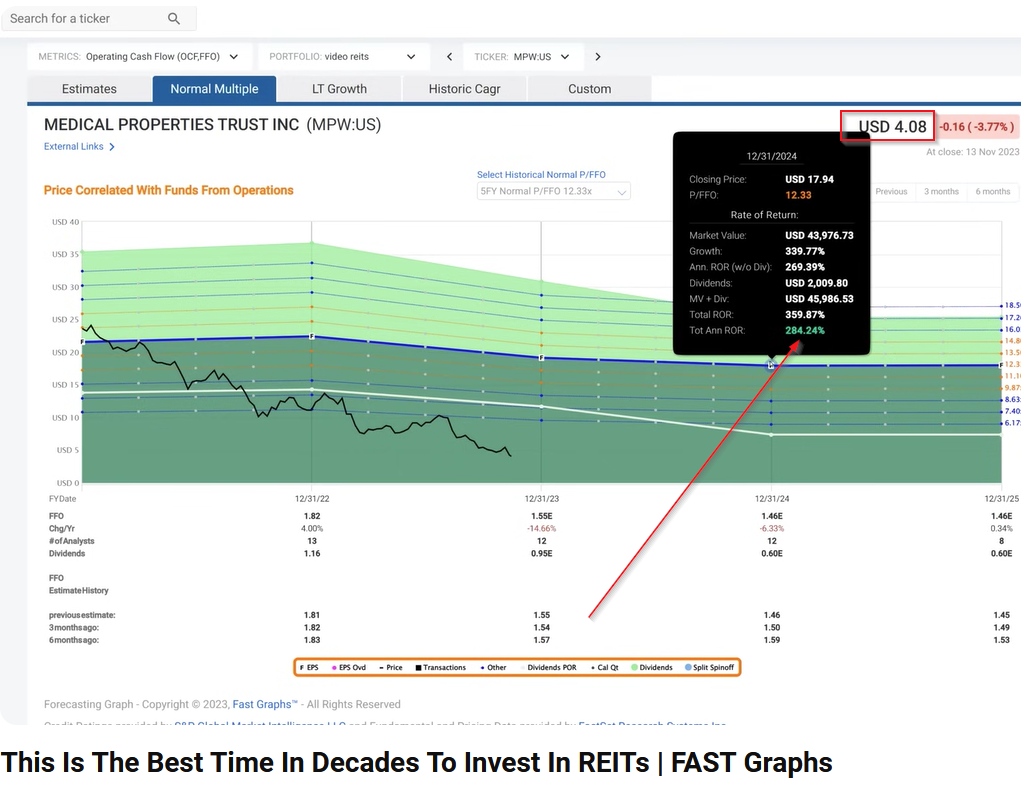Click the 12/31/23 chart data marker
The image size is (1021, 788).
click(542, 358)
